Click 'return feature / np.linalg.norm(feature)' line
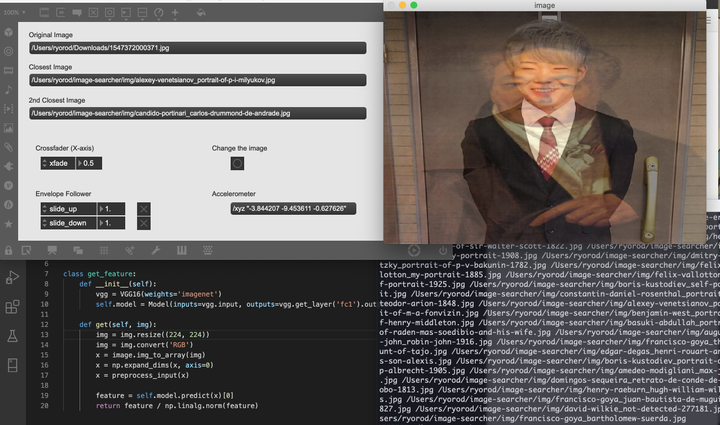 [177, 406]
